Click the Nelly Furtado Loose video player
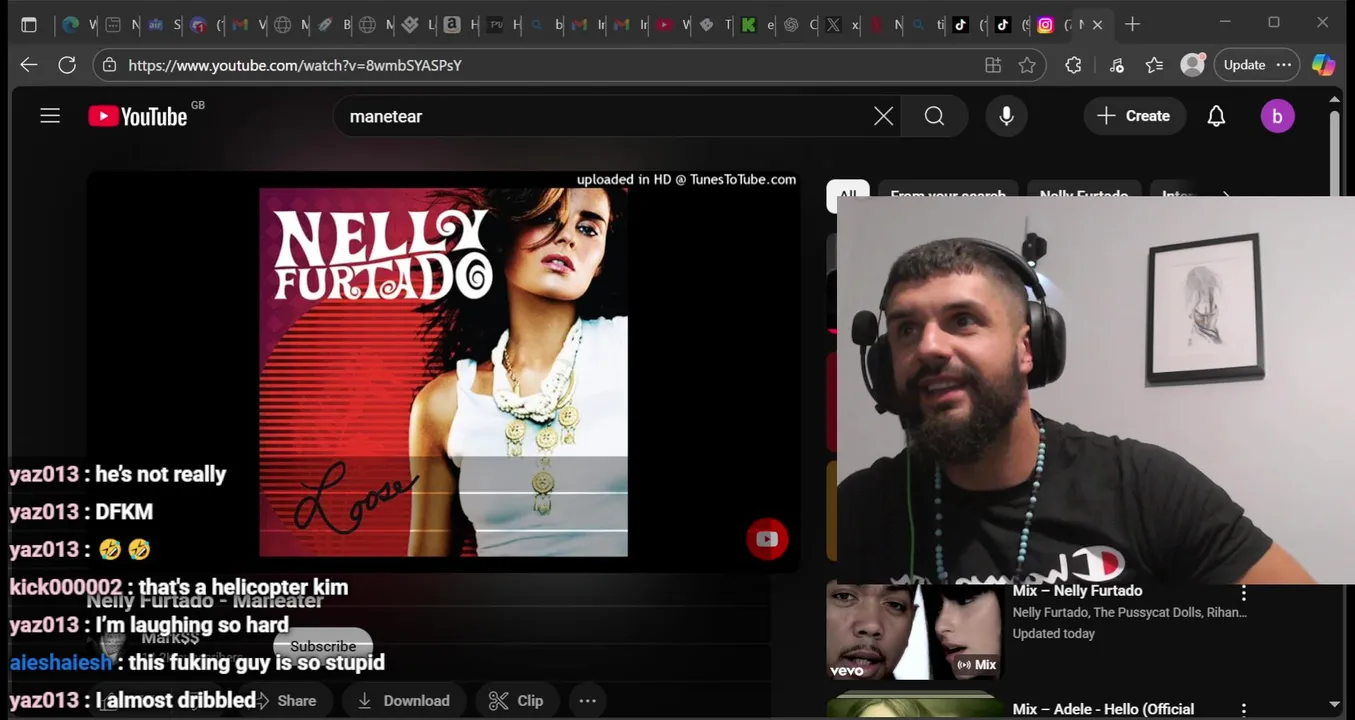This screenshot has width=1355, height=720. (x=443, y=372)
